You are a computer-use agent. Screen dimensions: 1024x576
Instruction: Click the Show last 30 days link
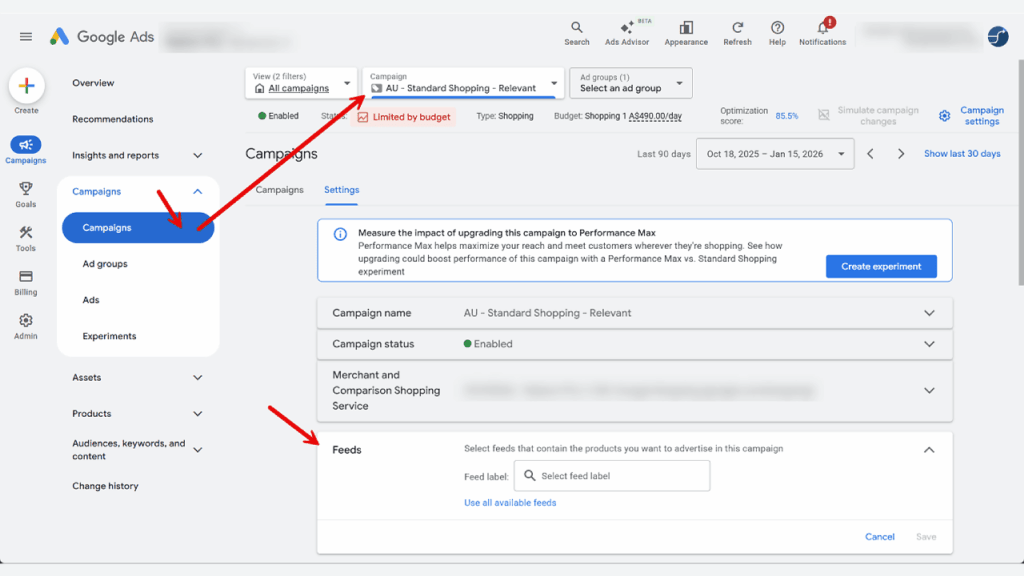962,153
